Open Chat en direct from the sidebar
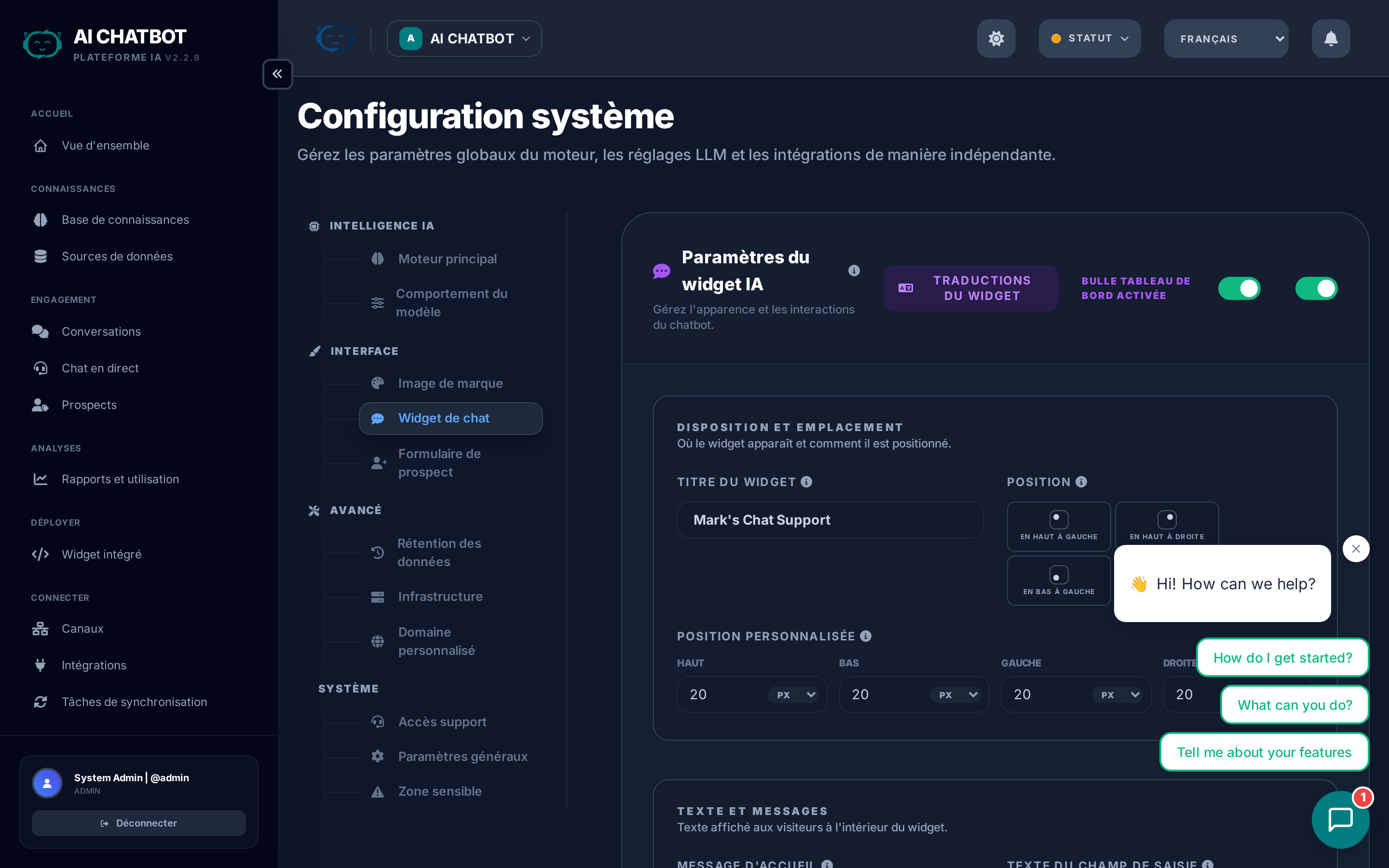Image resolution: width=1389 pixels, height=868 pixels. pyautogui.click(x=100, y=368)
